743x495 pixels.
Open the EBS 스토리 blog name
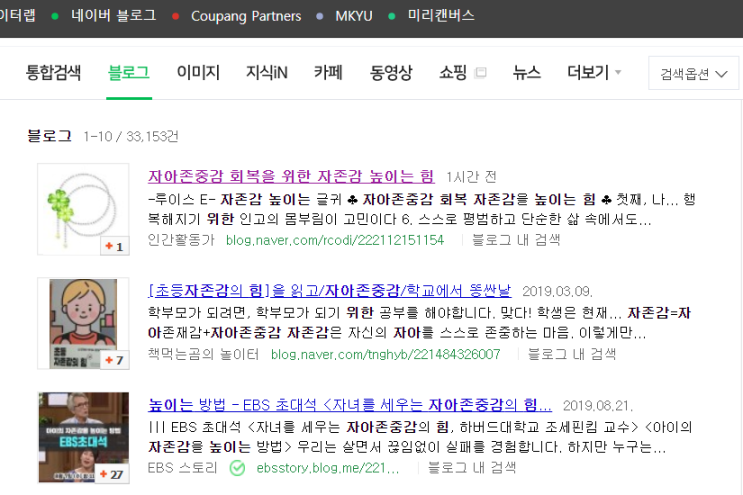[x=182, y=468]
